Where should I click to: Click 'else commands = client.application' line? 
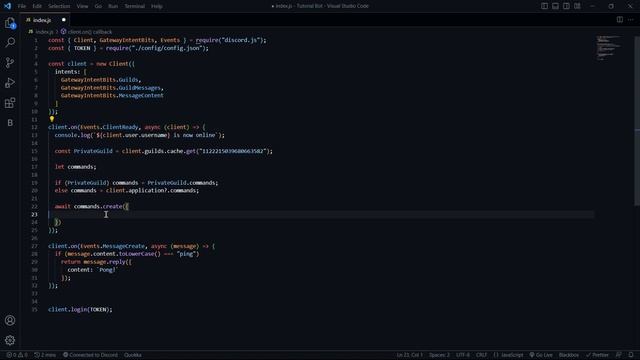coord(127,191)
